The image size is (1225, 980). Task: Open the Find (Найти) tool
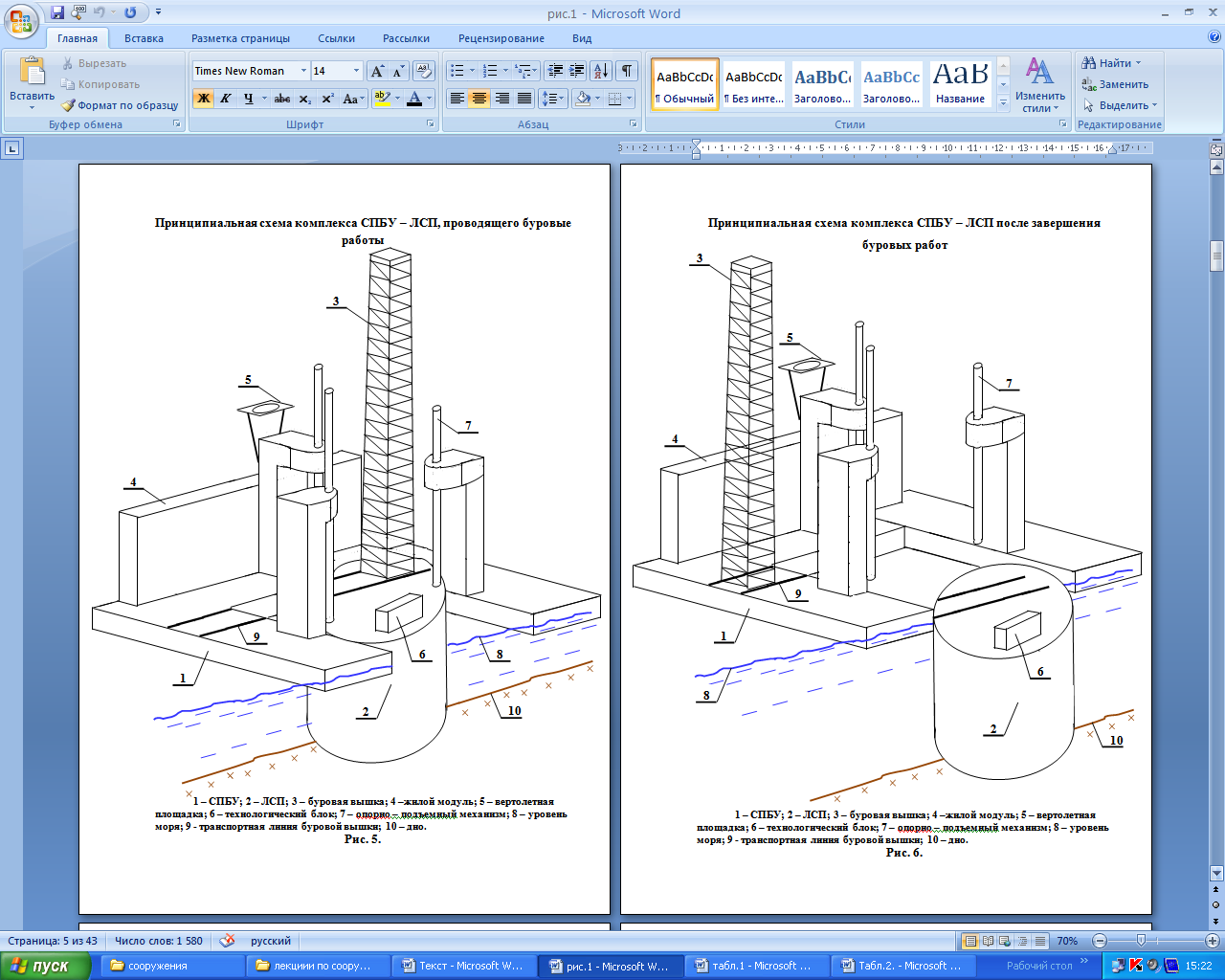click(1112, 63)
